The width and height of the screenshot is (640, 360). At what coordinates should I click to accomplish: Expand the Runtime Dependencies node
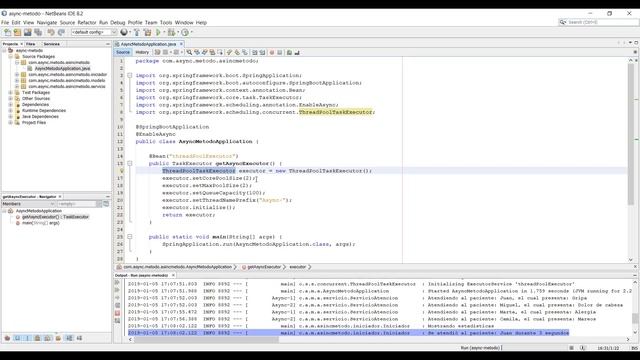(x=11, y=110)
